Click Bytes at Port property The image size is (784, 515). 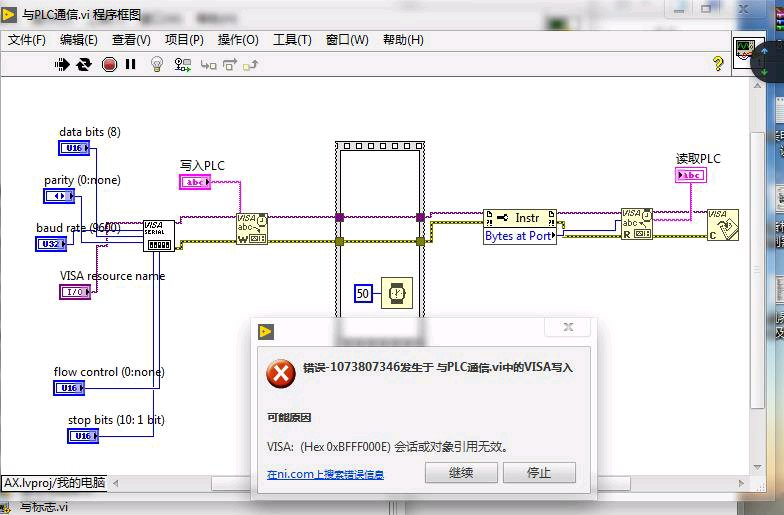click(520, 236)
